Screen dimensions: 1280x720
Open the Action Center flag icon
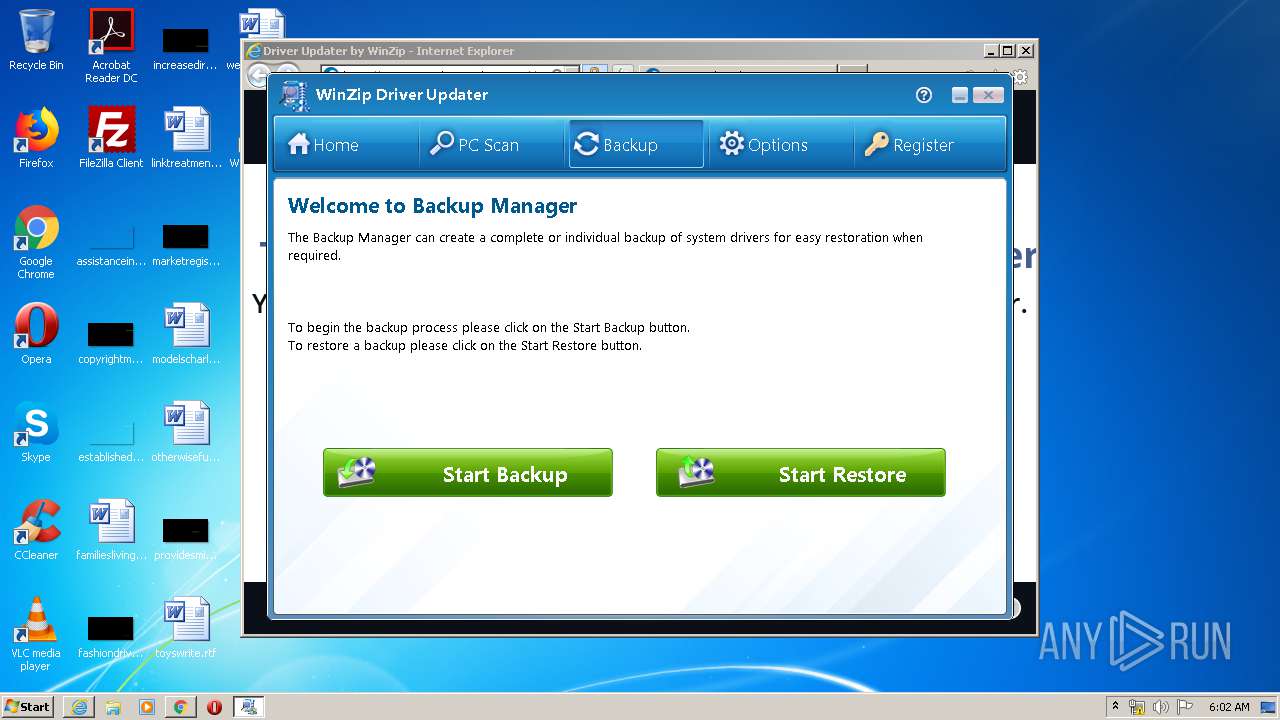coord(1185,707)
